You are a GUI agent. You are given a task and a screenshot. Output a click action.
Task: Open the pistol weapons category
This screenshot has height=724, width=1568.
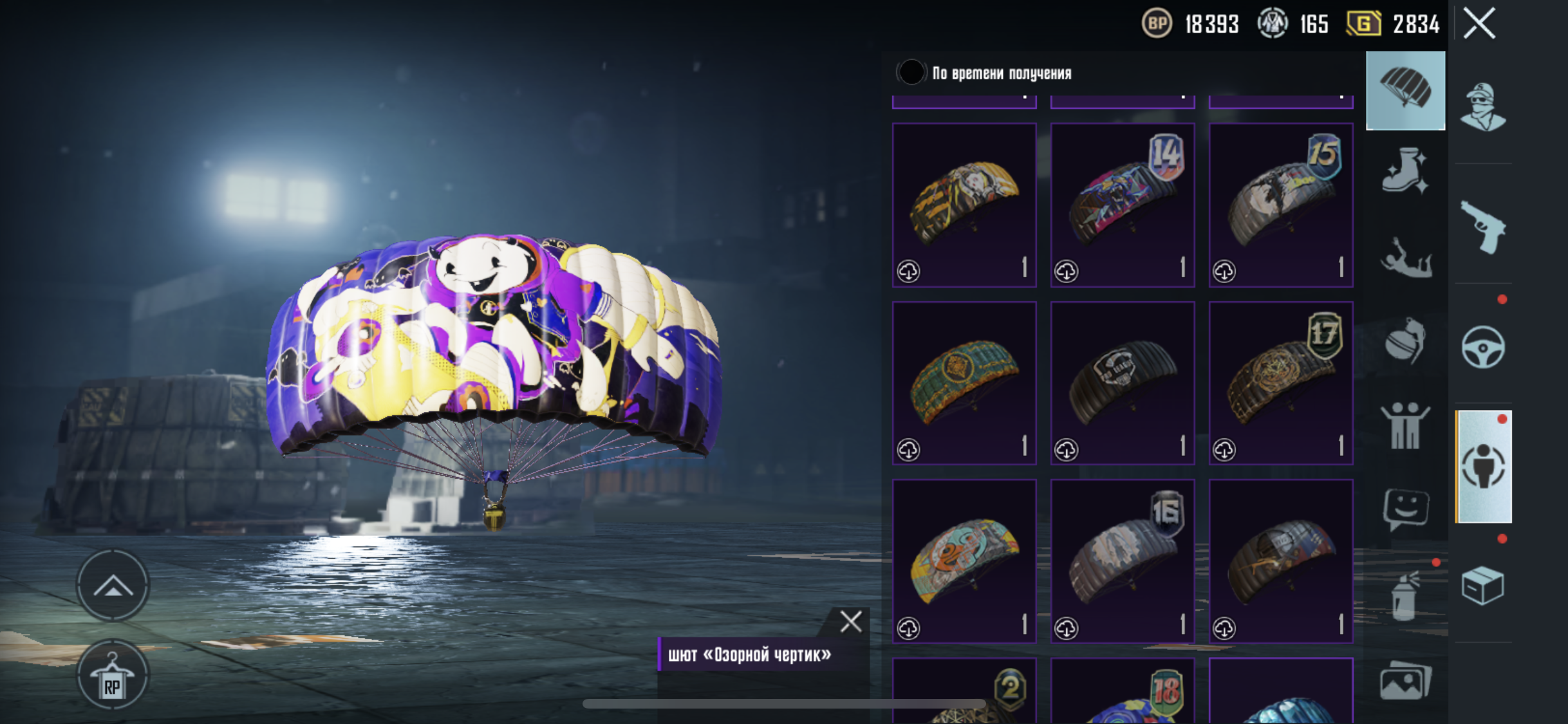[1482, 227]
